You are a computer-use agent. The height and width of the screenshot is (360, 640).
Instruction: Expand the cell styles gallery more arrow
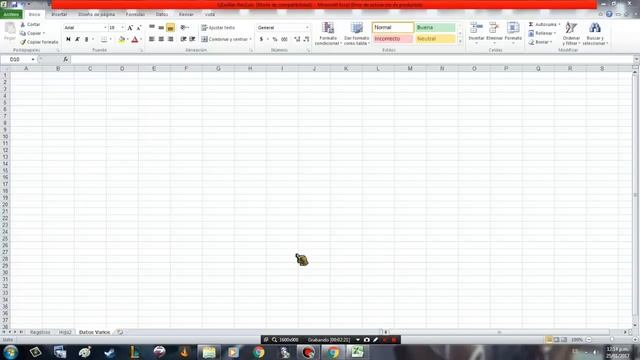click(460, 41)
